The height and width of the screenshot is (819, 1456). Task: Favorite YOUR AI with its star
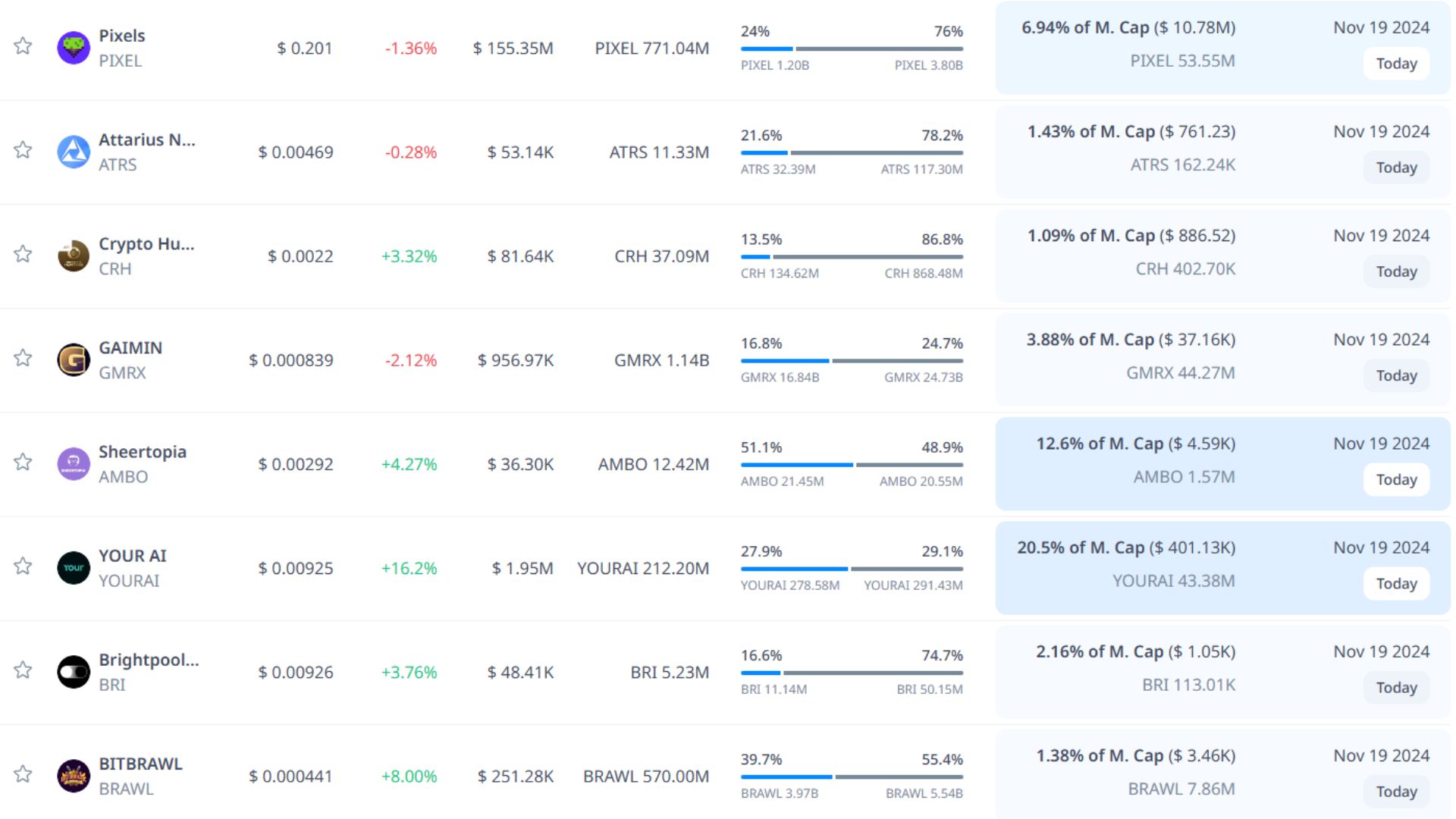coord(24,566)
